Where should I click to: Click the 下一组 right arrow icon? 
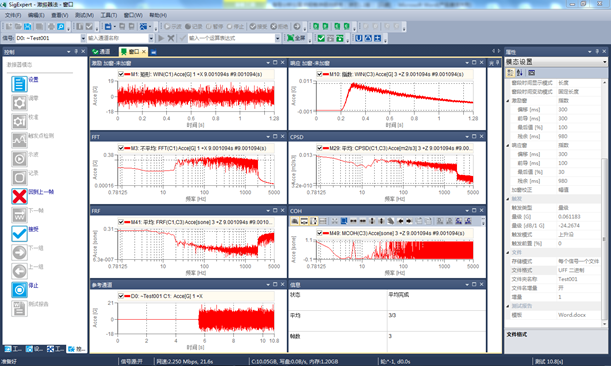click(19, 253)
